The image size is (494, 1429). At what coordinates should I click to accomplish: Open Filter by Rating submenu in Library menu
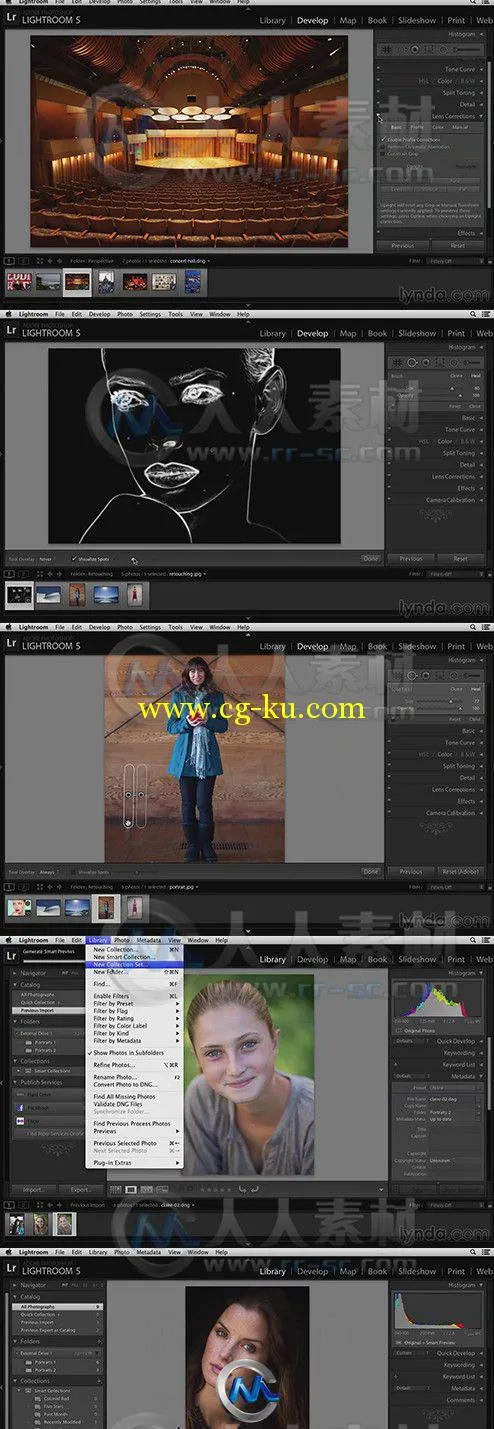coord(135,1019)
